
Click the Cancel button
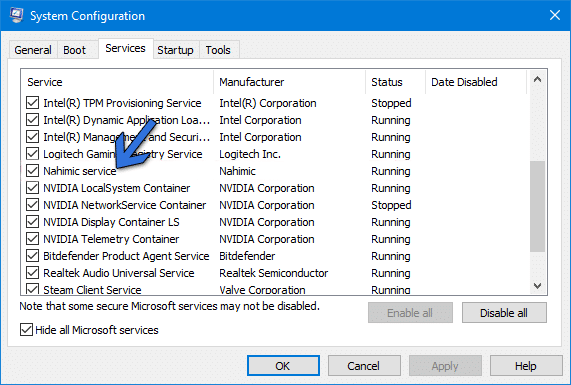click(364, 366)
